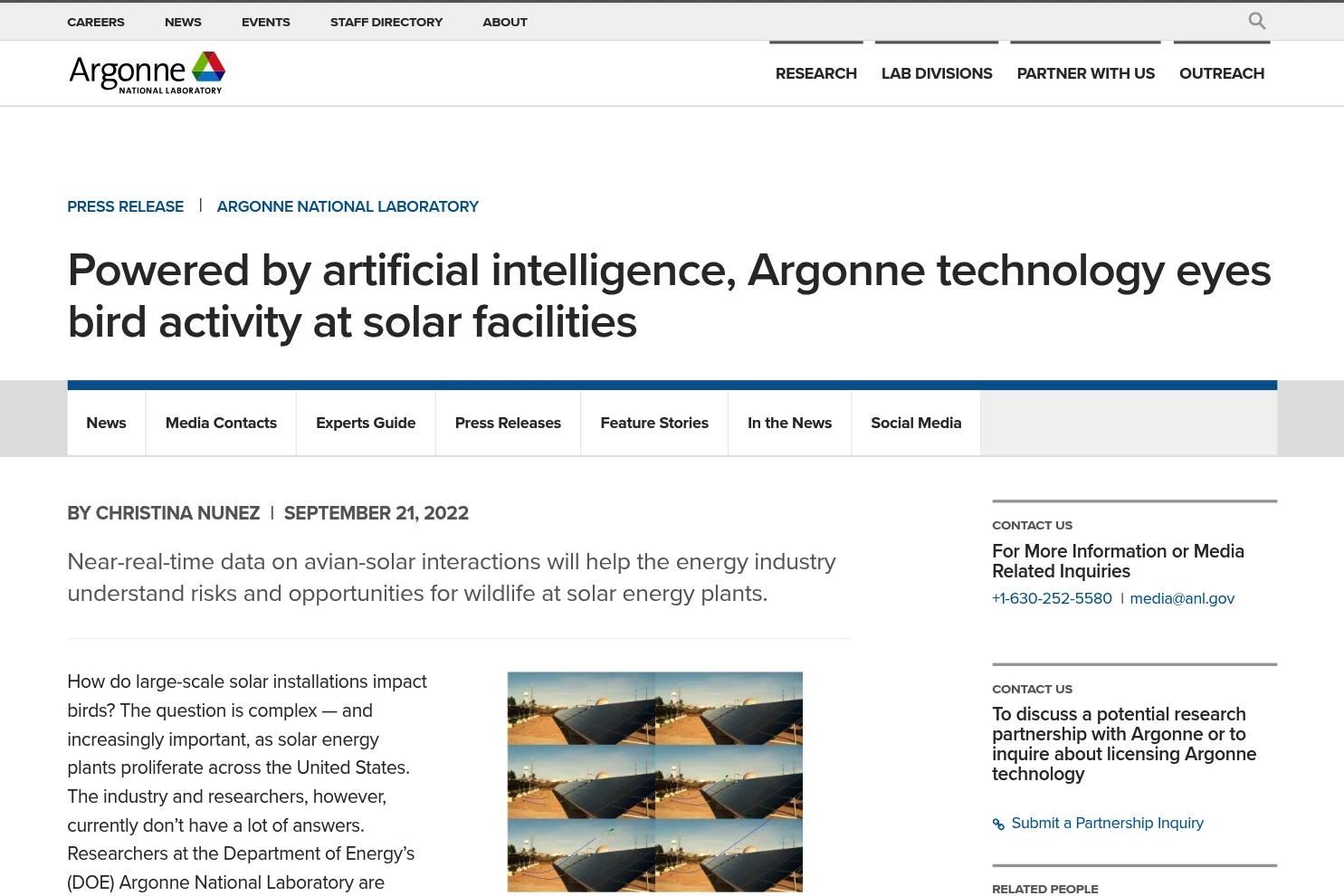Email media@anl.gov
1344x896 pixels.
point(1182,598)
